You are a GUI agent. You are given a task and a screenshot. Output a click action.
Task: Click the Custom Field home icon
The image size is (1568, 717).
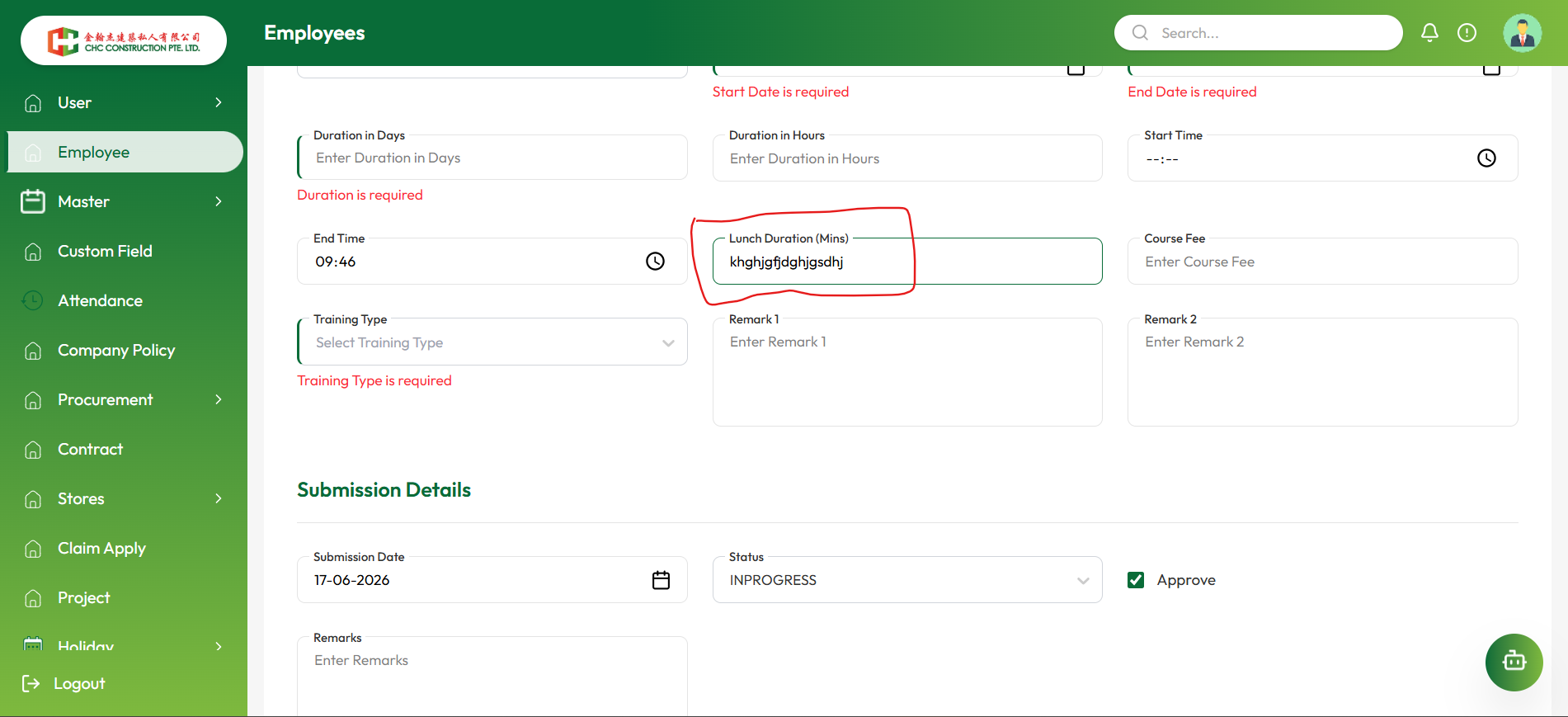tap(33, 252)
